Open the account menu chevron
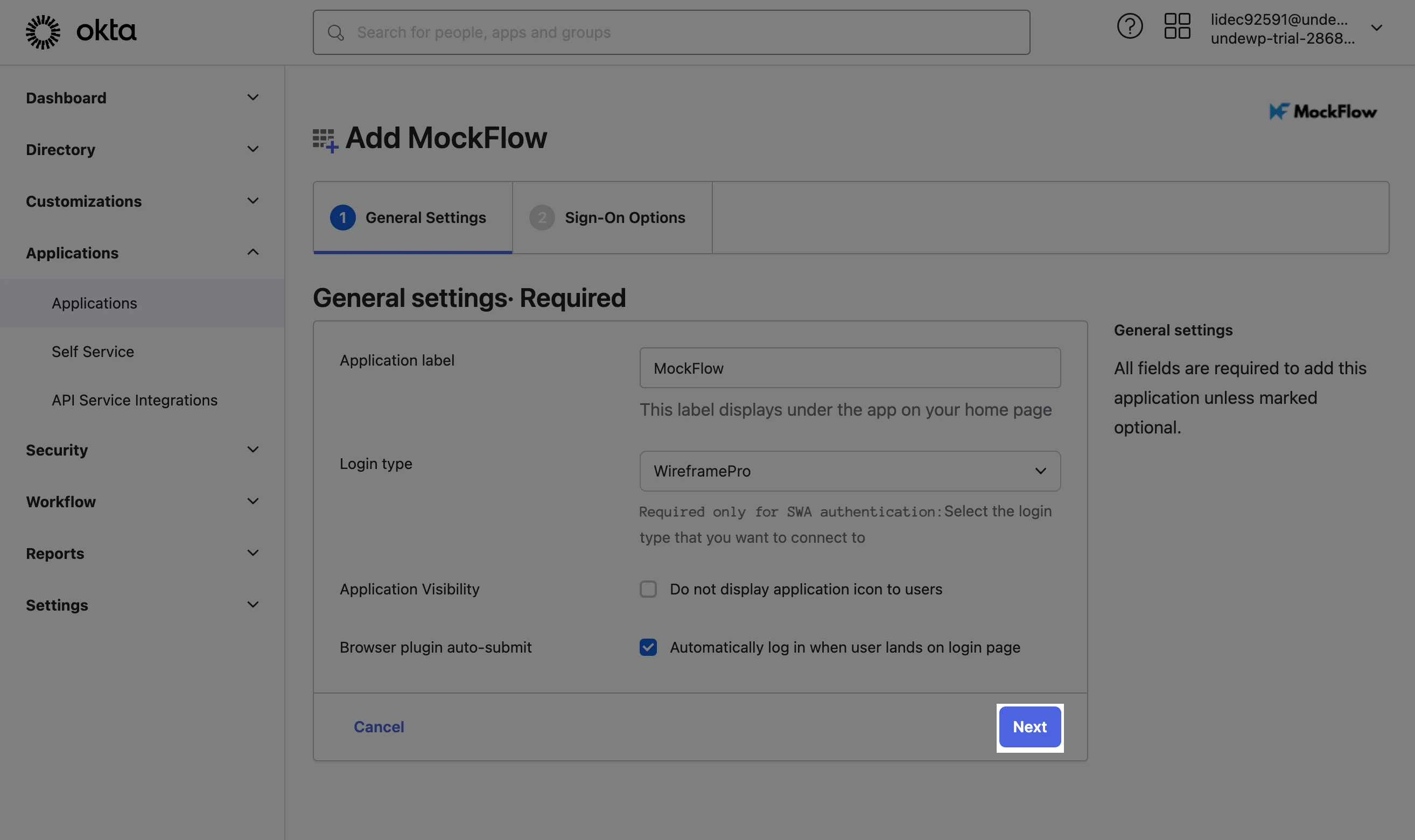1415x840 pixels. (1377, 28)
